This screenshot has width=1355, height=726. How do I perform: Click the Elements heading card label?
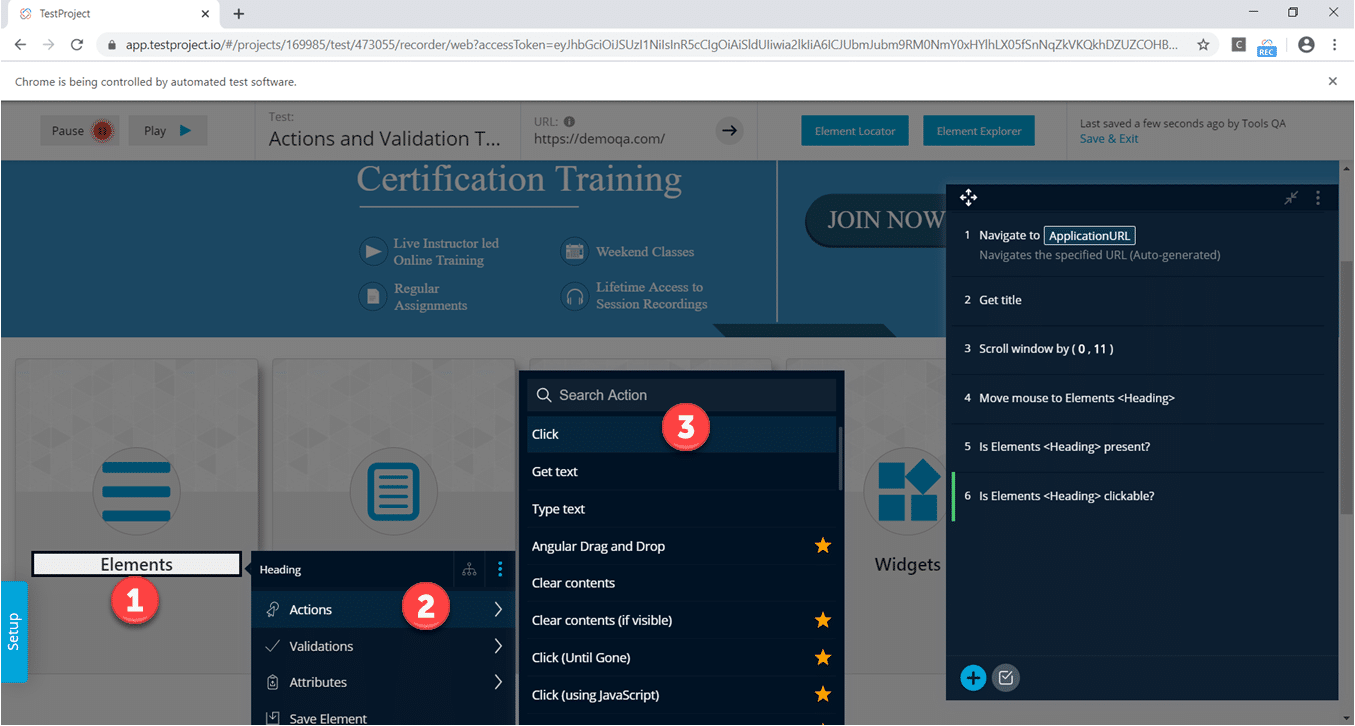click(x=137, y=565)
